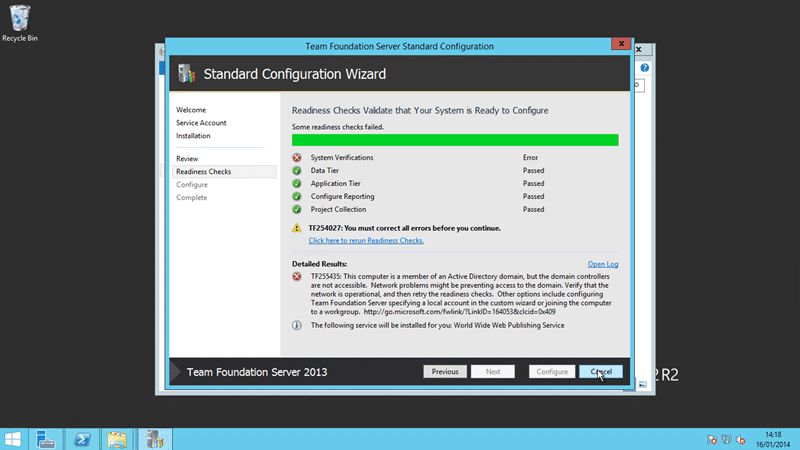The image size is (800, 450).
Task: Click the TF255435 detailed error description
Action: pos(461,294)
